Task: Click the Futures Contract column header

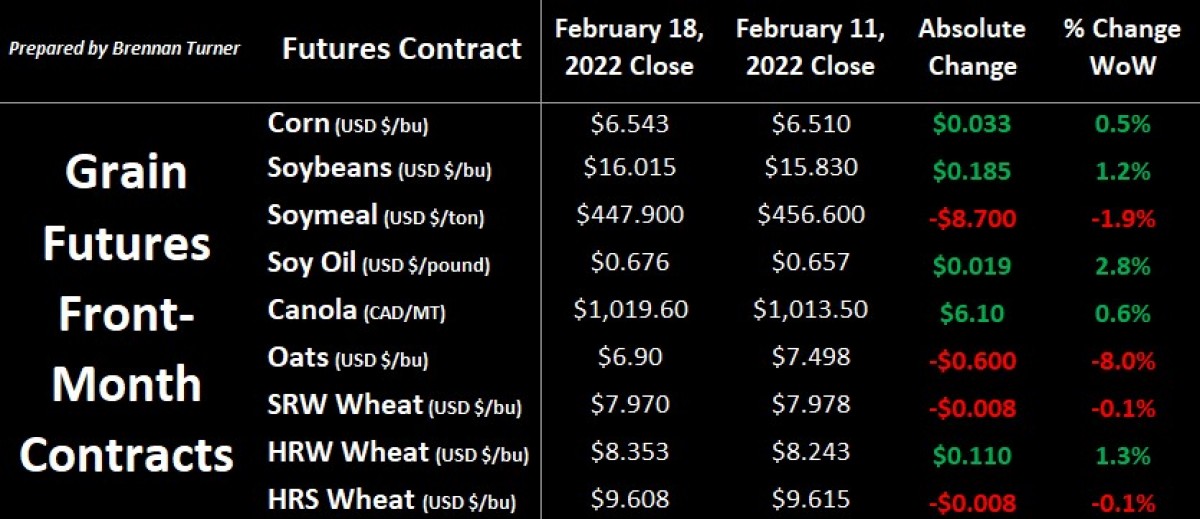Action: click(x=401, y=48)
